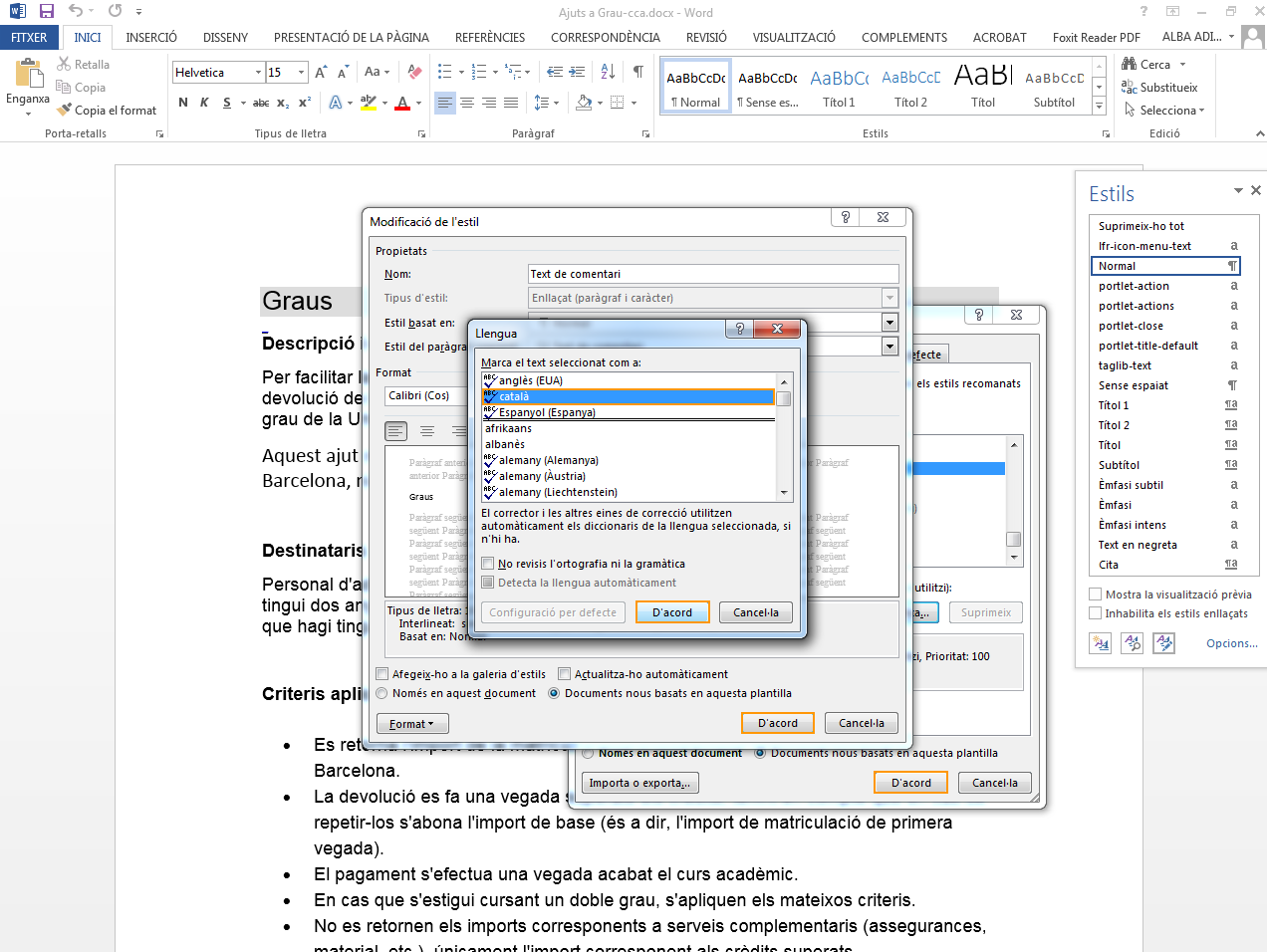Confirm Llengua dialog with D'acord
Screen dimensions: 1269x952
tap(672, 612)
